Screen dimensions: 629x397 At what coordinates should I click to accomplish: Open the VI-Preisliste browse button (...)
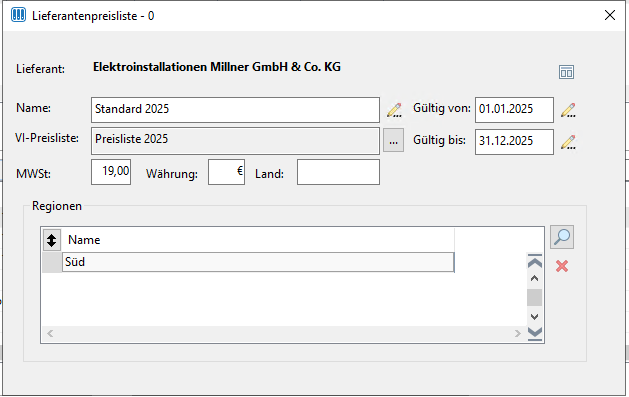point(394,140)
